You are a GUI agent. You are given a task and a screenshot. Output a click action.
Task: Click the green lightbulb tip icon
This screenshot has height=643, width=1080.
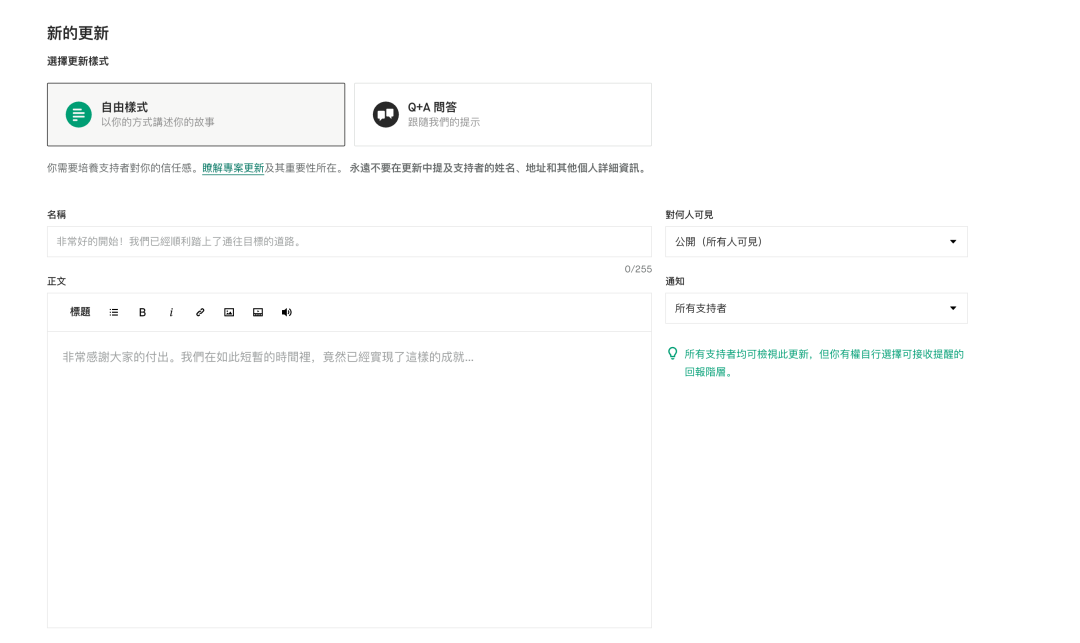pyautogui.click(x=672, y=353)
